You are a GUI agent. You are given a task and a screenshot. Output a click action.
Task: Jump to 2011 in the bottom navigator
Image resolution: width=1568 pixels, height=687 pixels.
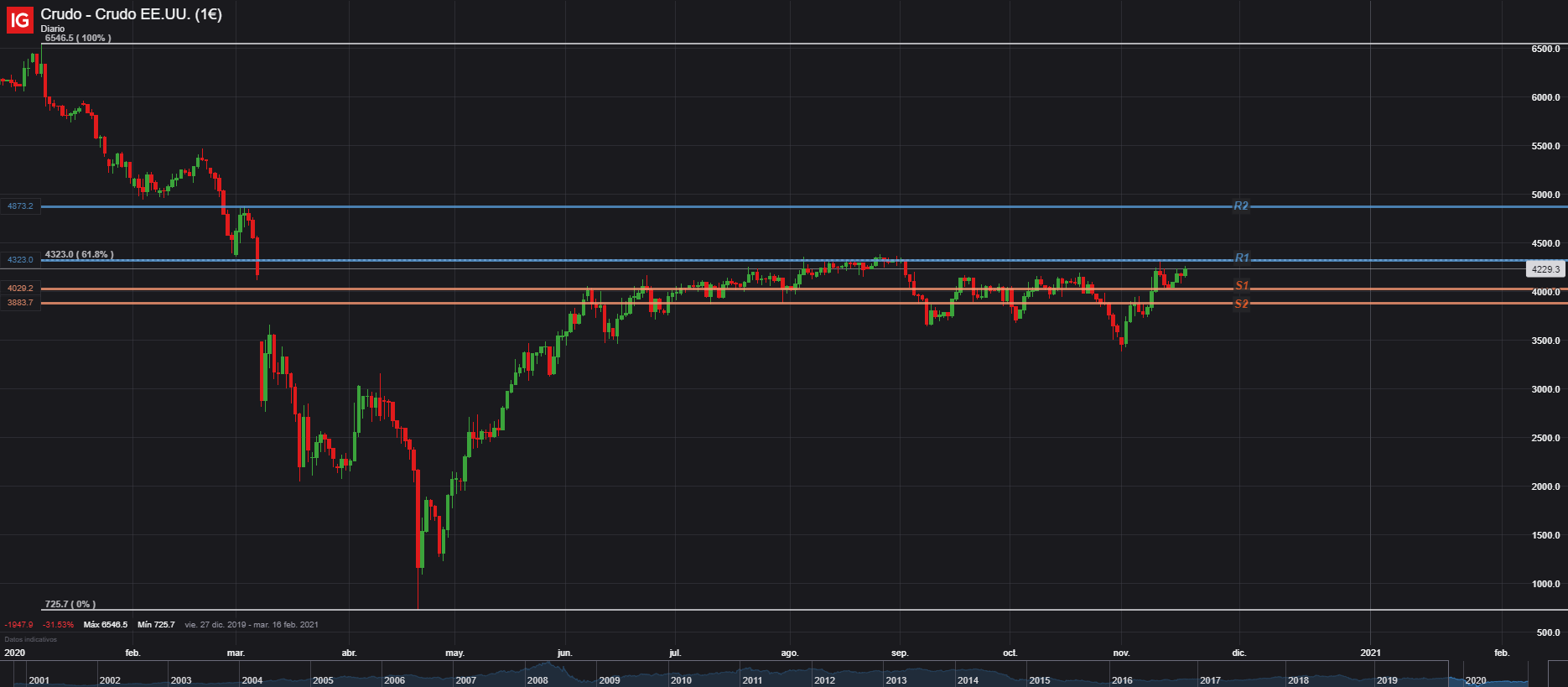[752, 680]
